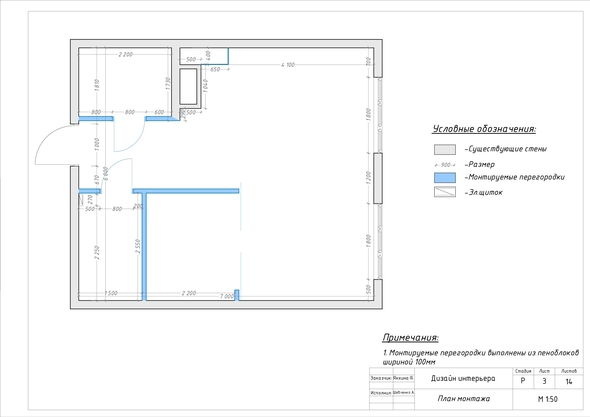The image size is (590, 417).
Task: Click sheet number 3 in title block
Action: click(x=544, y=381)
